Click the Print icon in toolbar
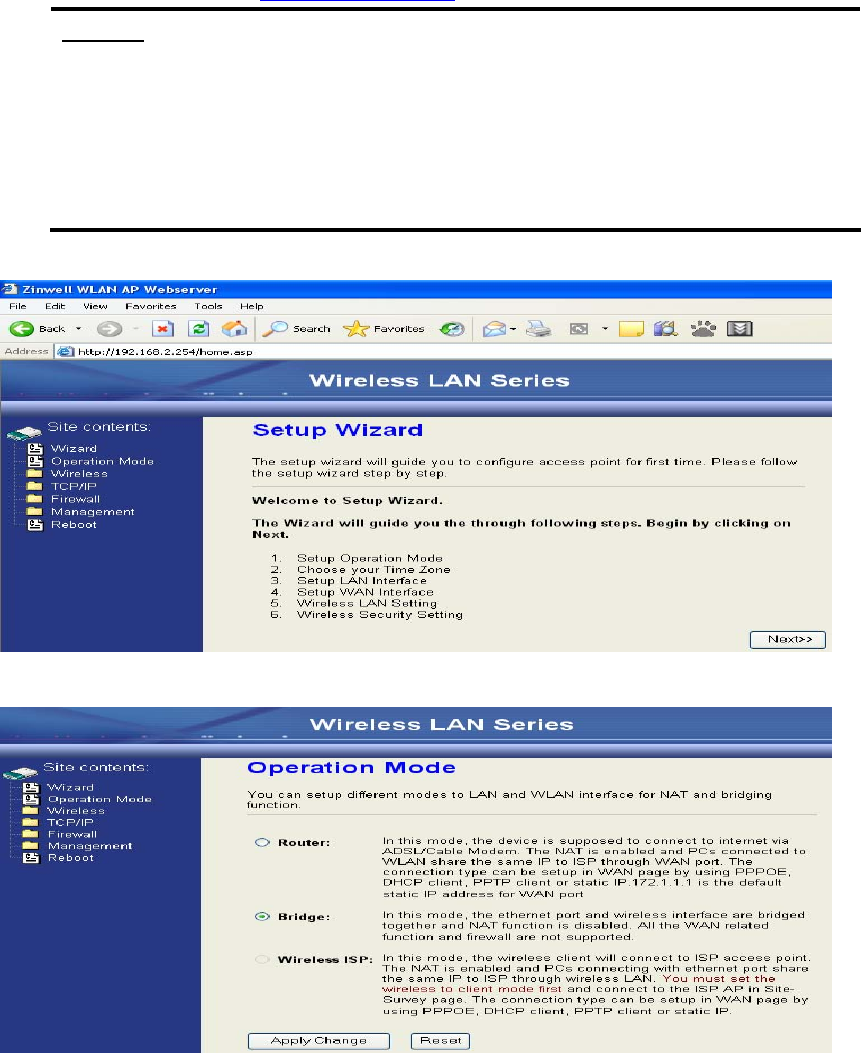 click(x=539, y=328)
